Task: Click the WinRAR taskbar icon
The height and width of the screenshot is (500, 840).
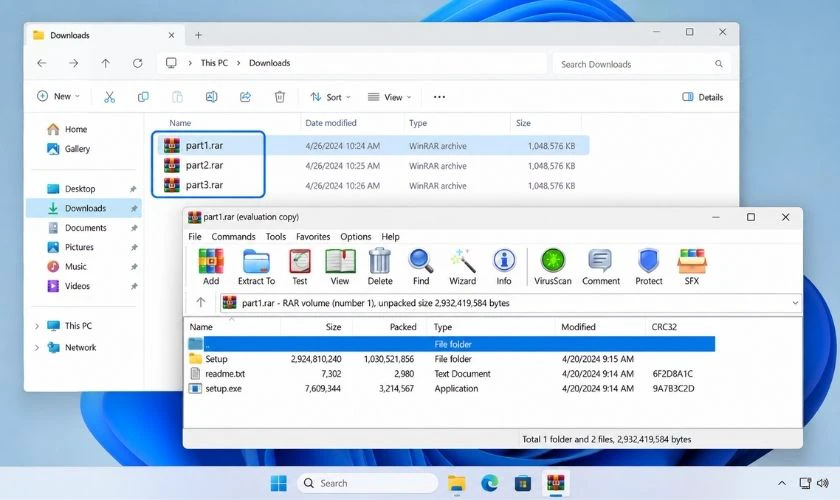Action: pos(556,483)
